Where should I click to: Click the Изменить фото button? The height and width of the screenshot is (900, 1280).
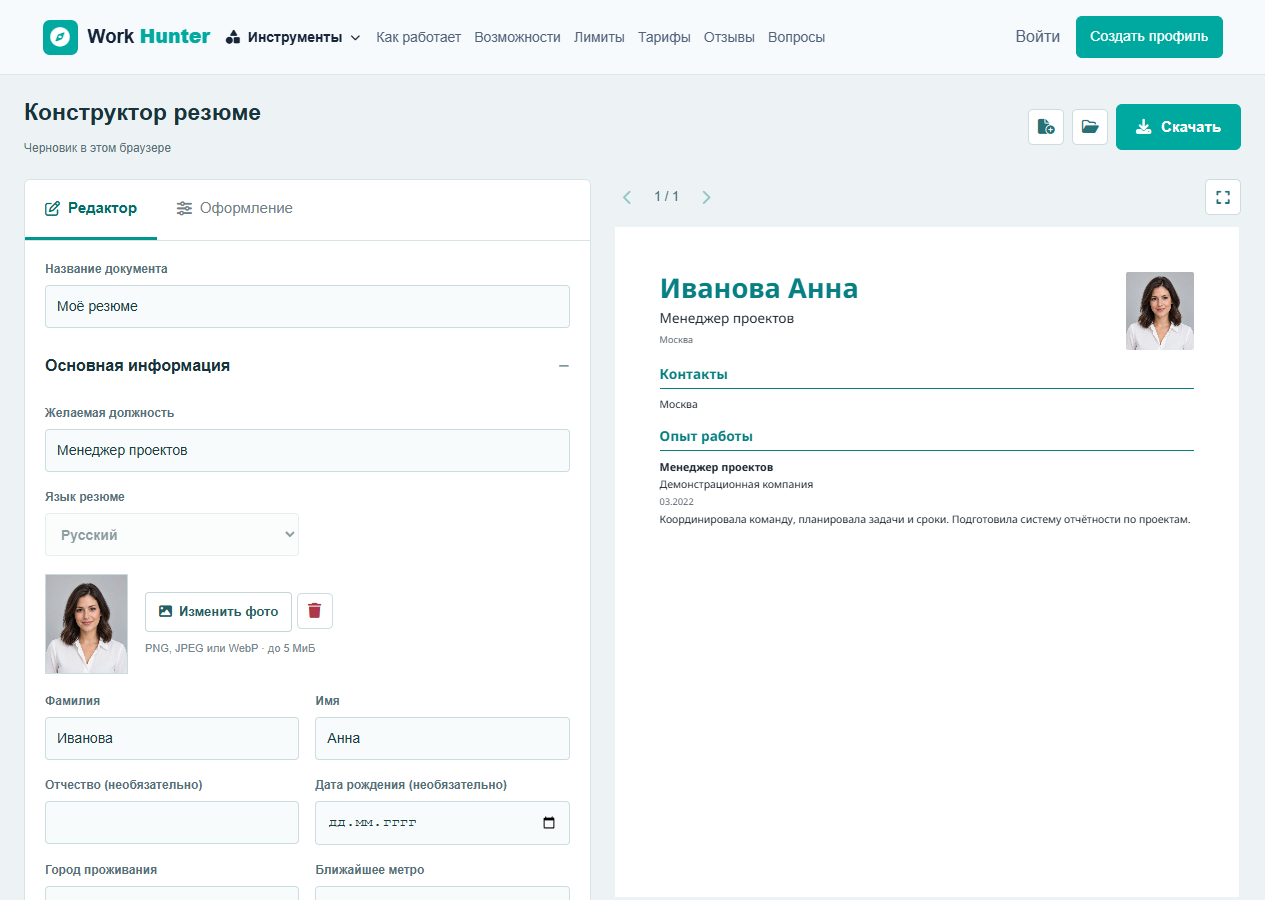coord(218,612)
